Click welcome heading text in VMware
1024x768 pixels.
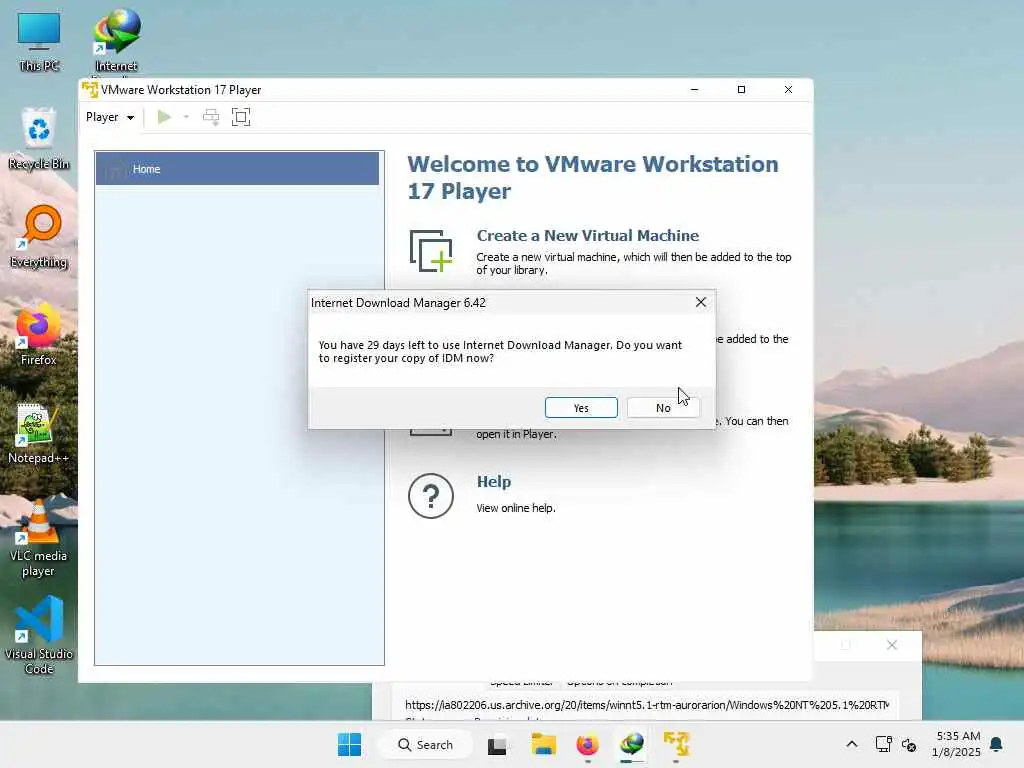tap(592, 178)
